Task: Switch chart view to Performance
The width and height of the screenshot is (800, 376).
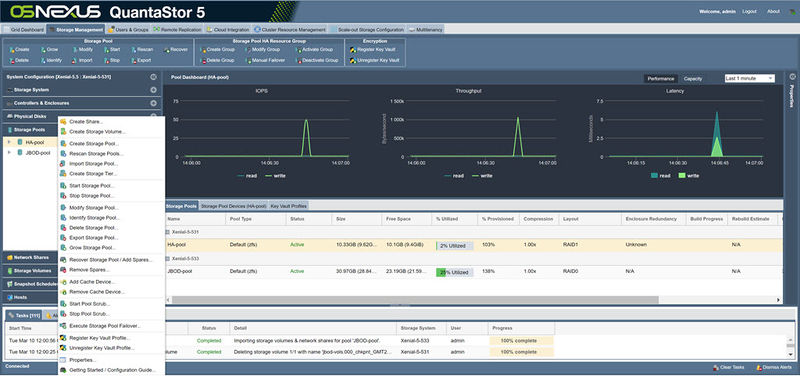Action: click(661, 79)
